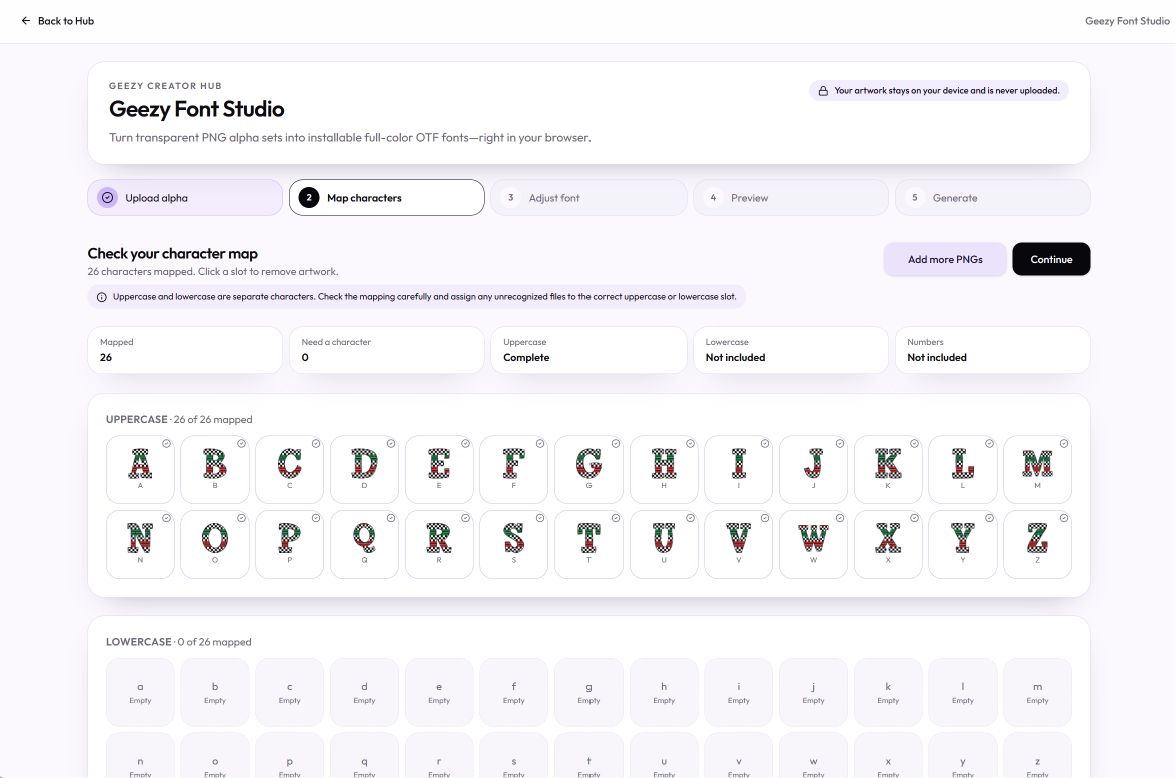Viewport: 1176px width, 778px height.
Task: Click check icon on letter S slot
Action: point(540,518)
